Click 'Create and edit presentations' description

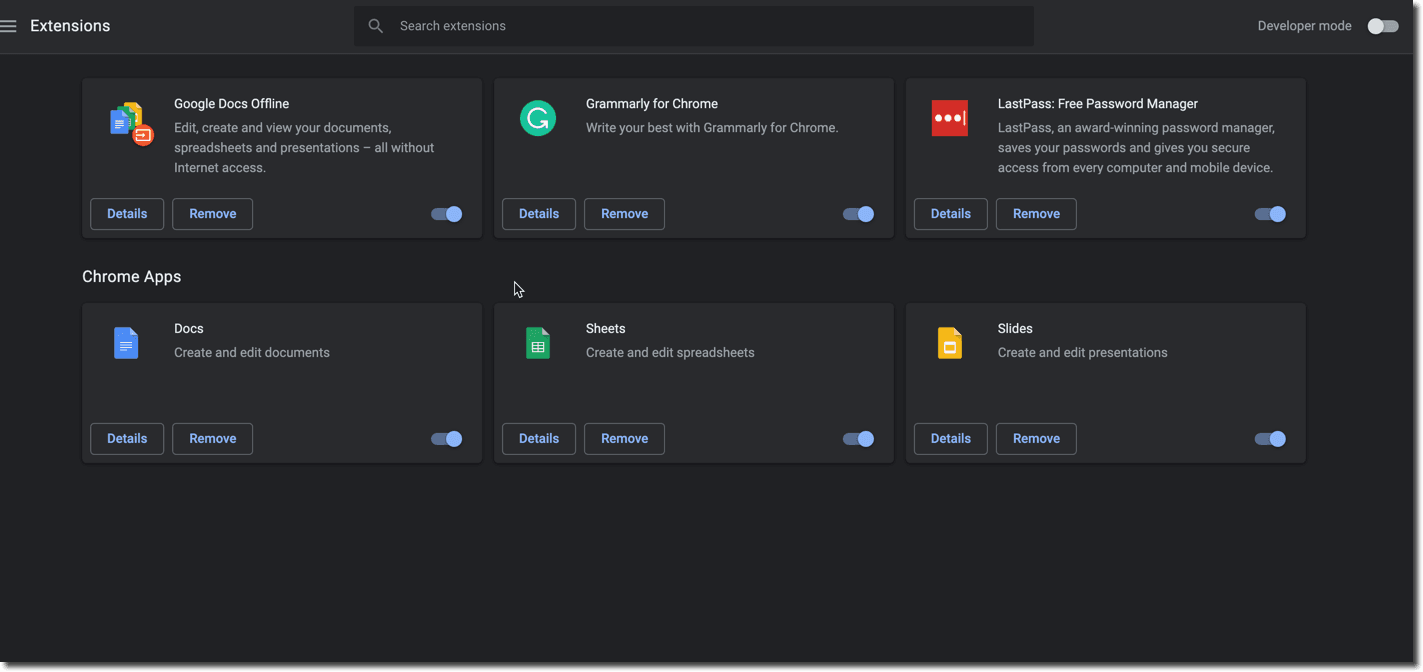1083,353
